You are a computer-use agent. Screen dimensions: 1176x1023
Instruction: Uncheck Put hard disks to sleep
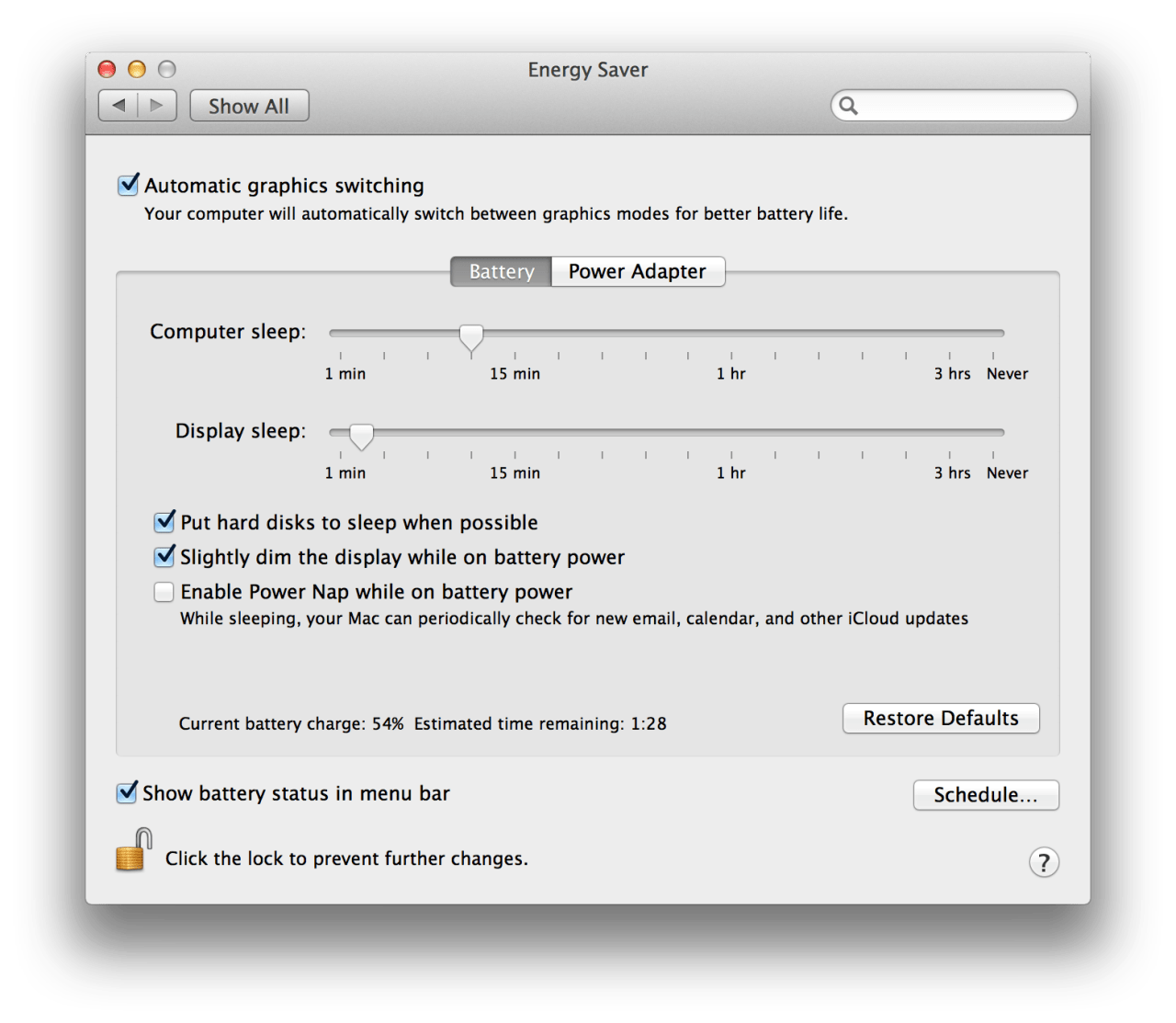click(164, 522)
